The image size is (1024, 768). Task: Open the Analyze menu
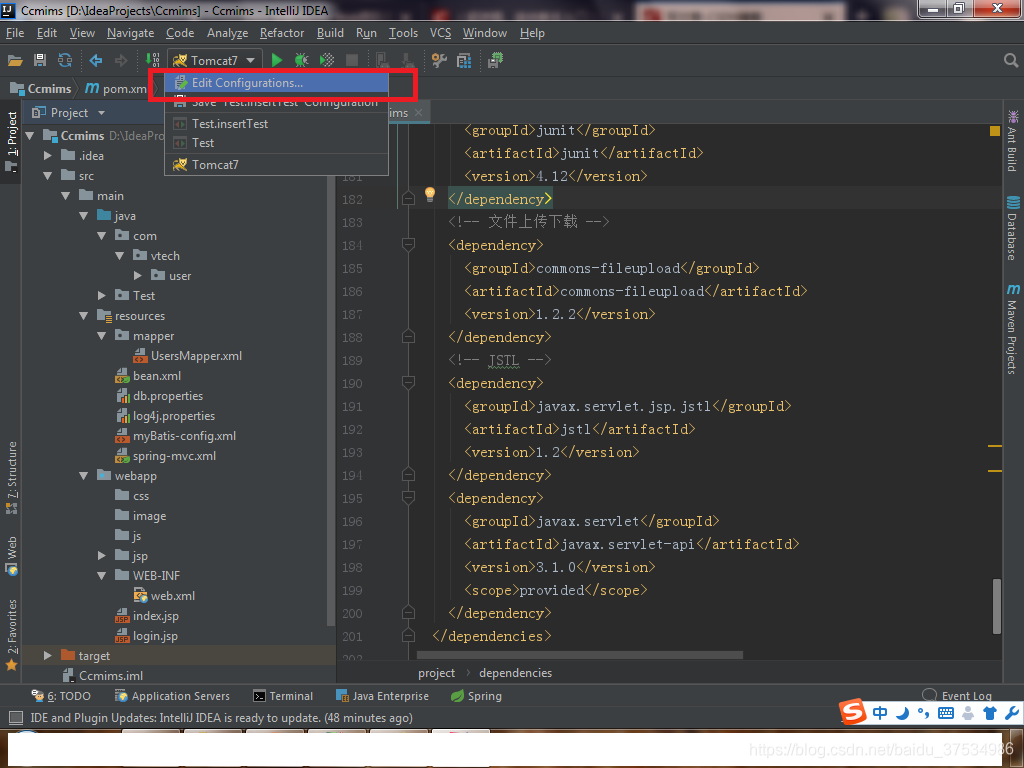(x=227, y=33)
